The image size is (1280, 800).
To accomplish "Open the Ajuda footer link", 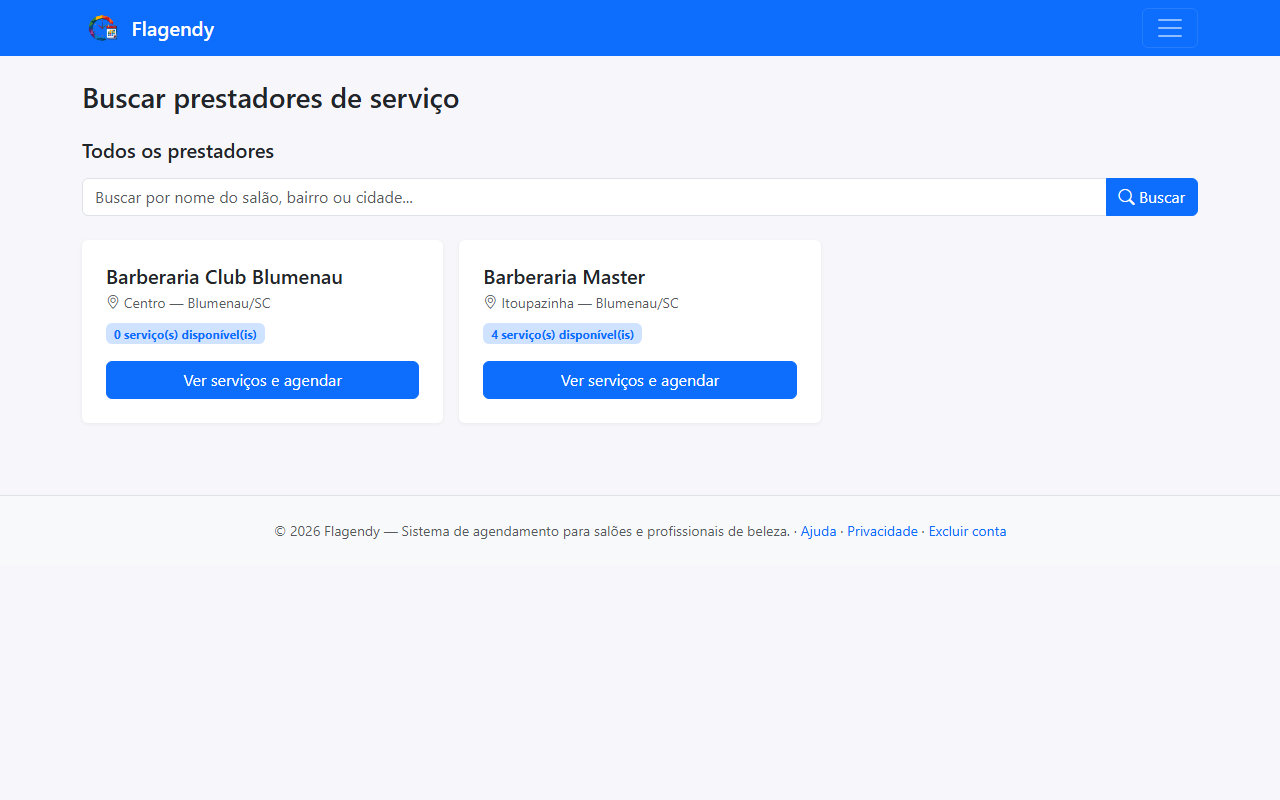I will pyautogui.click(x=818, y=531).
